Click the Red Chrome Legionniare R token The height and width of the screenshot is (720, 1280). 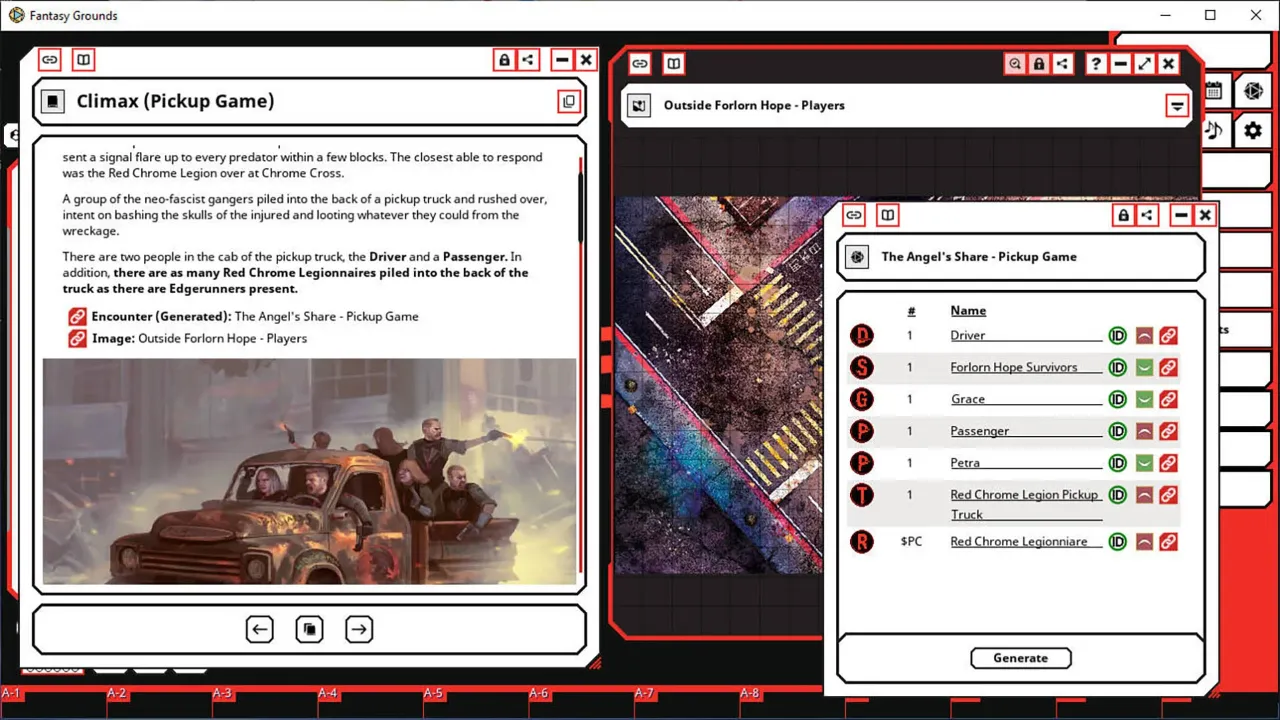tap(861, 542)
